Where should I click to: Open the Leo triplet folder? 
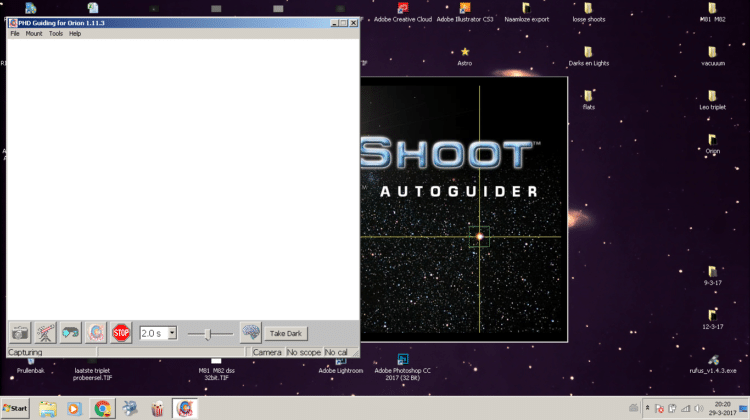pos(713,100)
